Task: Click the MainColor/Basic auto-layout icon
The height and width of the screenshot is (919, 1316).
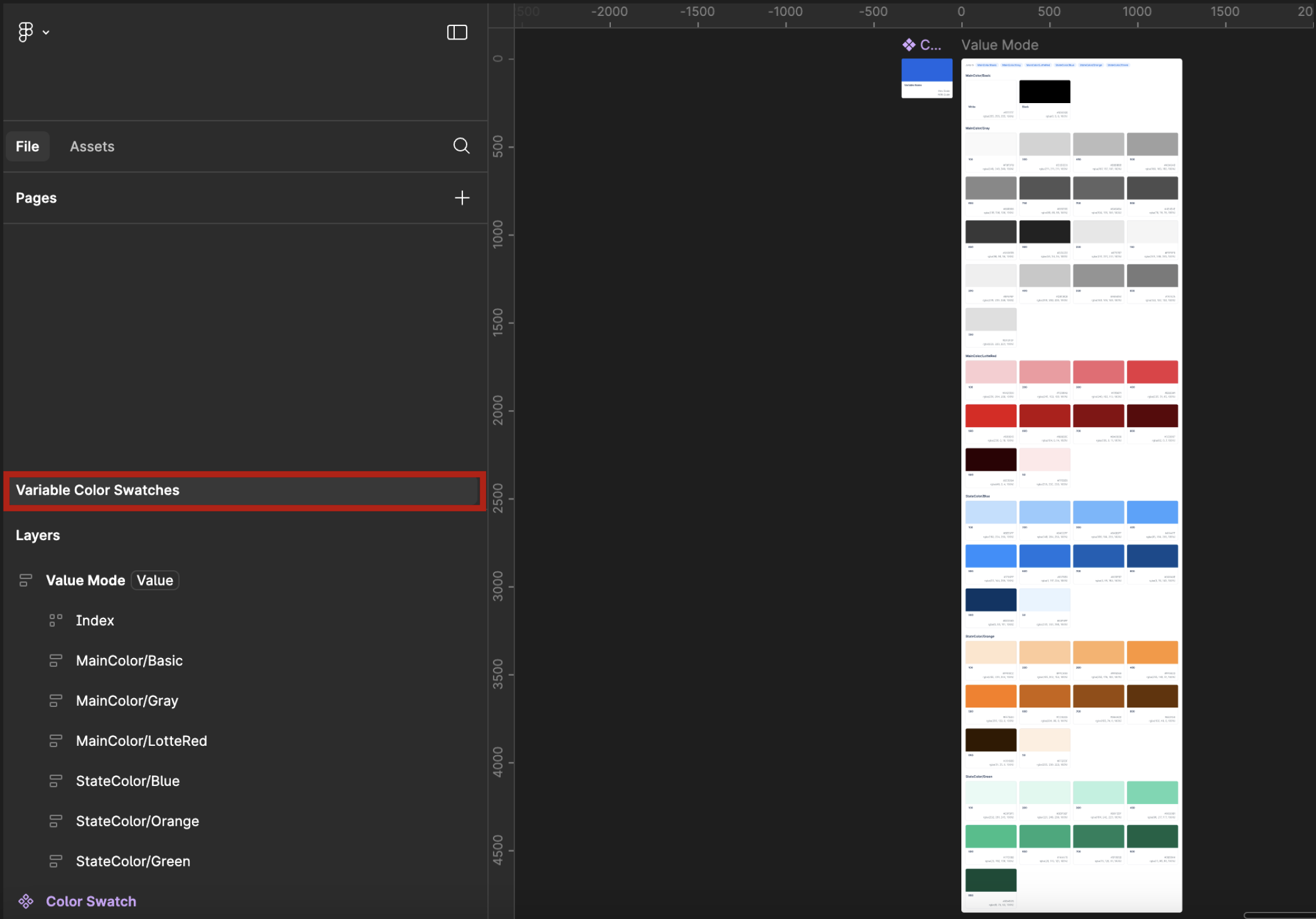Action: 55,661
